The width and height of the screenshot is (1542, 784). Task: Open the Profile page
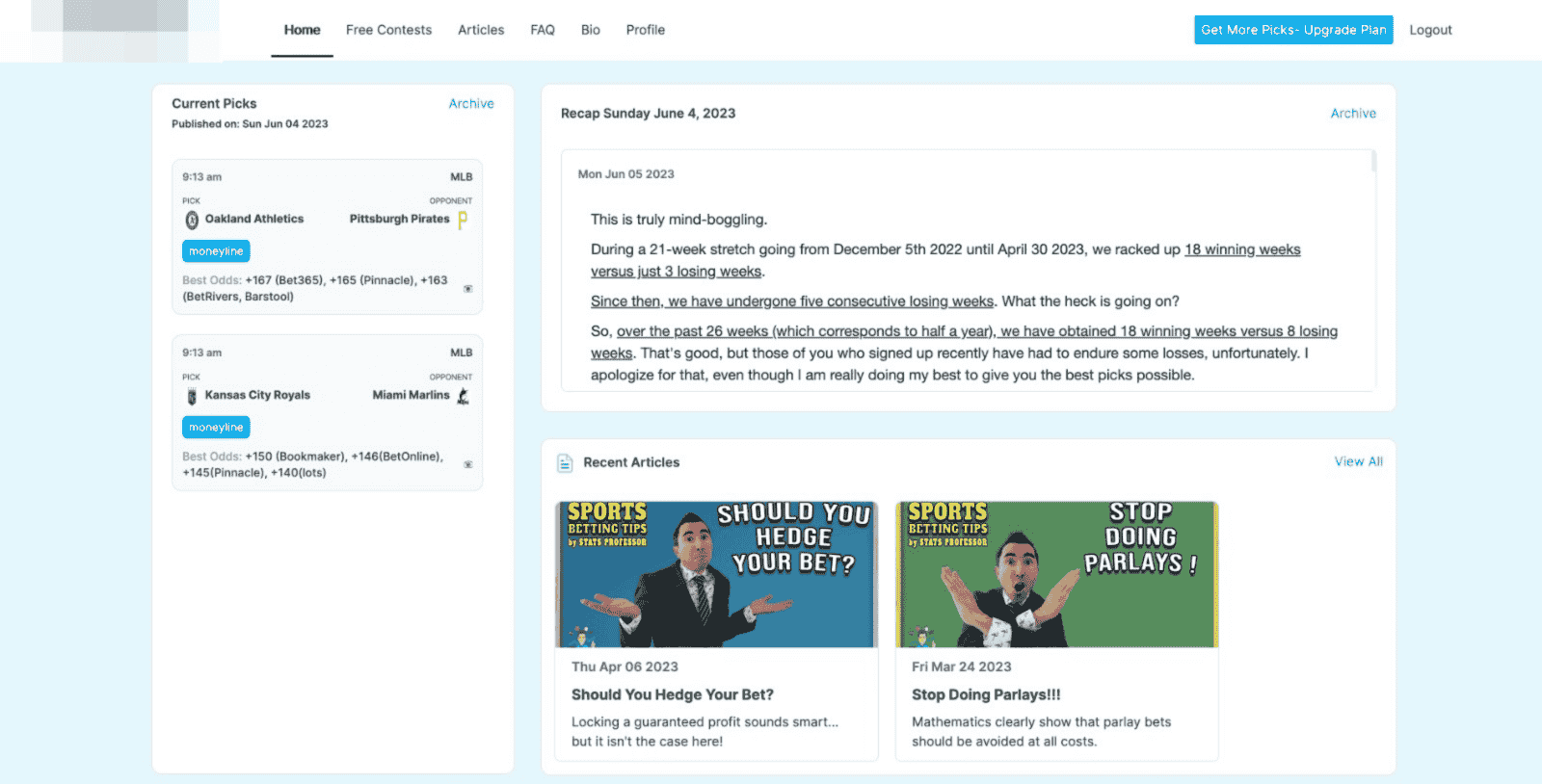tap(645, 30)
